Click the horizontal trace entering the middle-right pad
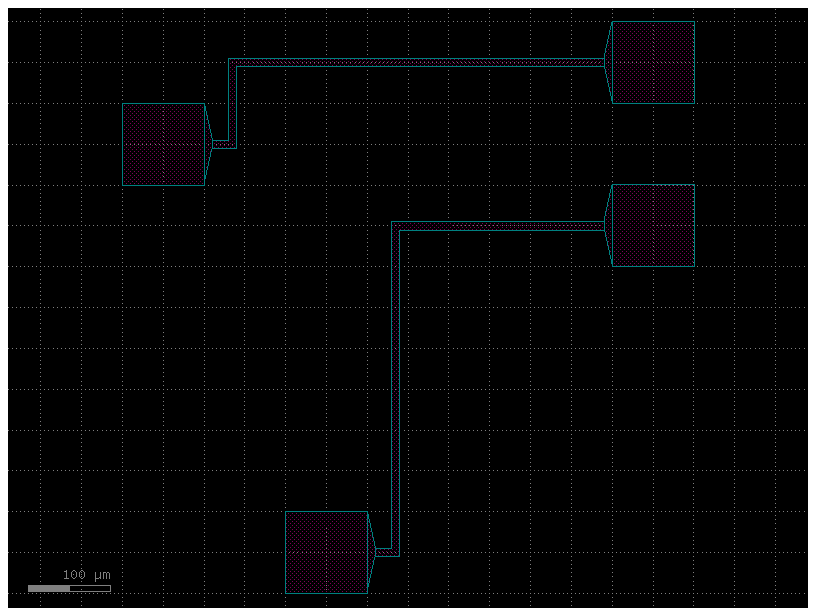Image resolution: width=816 pixels, height=616 pixels. 498,226
